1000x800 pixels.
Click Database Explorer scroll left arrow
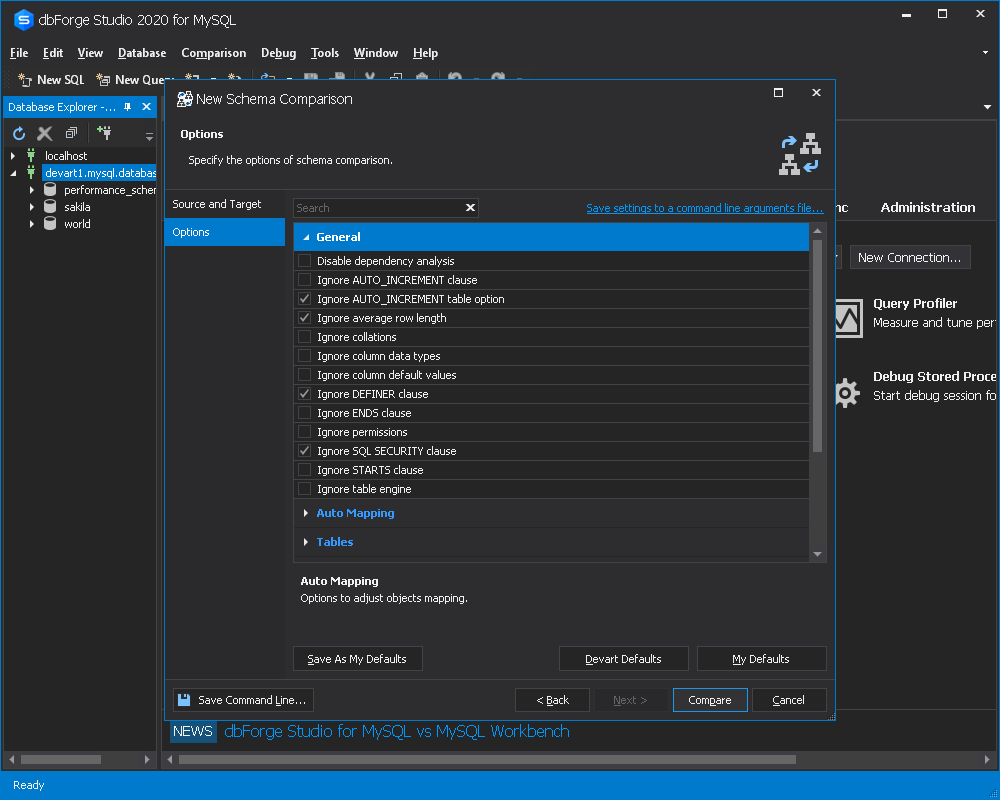(x=11, y=759)
